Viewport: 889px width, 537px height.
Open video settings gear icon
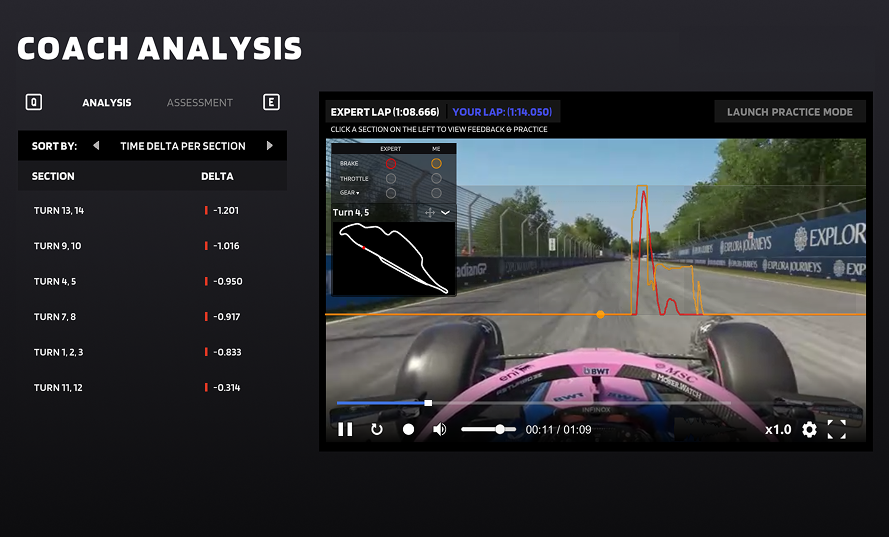point(809,429)
